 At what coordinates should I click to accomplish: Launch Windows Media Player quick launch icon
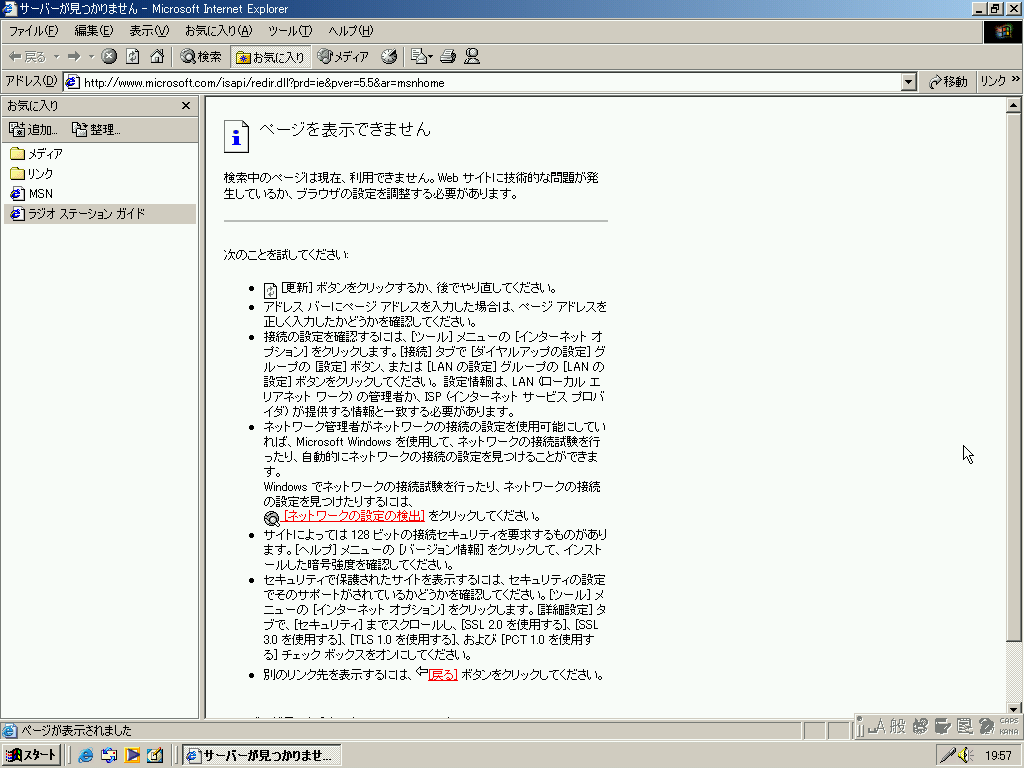click(x=132, y=755)
